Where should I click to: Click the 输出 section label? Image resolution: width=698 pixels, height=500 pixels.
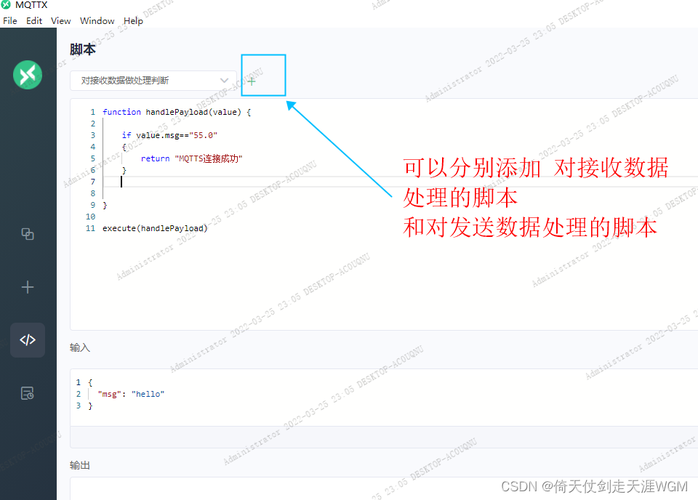click(80, 465)
